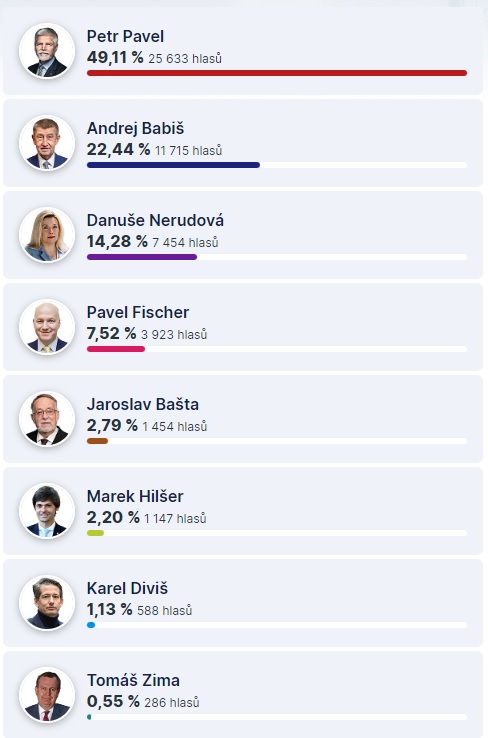
Task: Click the purple Nerudová result bar
Action: pyautogui.click(x=142, y=257)
